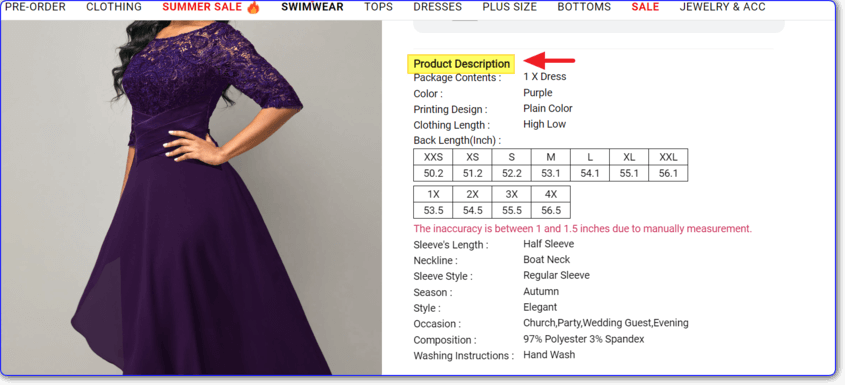Click the 'Washing Instructions :' label
845x385 pixels.
[x=463, y=356]
